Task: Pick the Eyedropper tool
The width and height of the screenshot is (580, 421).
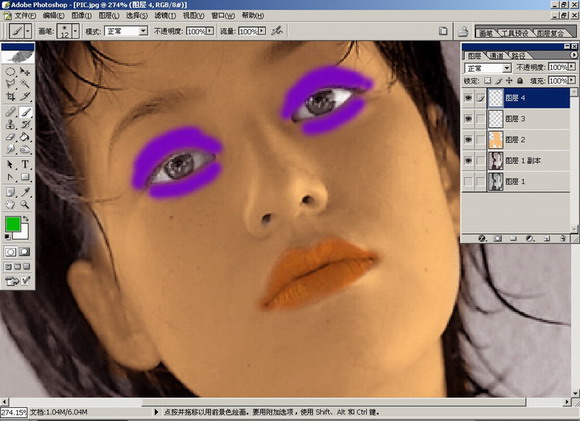Action: click(25, 192)
